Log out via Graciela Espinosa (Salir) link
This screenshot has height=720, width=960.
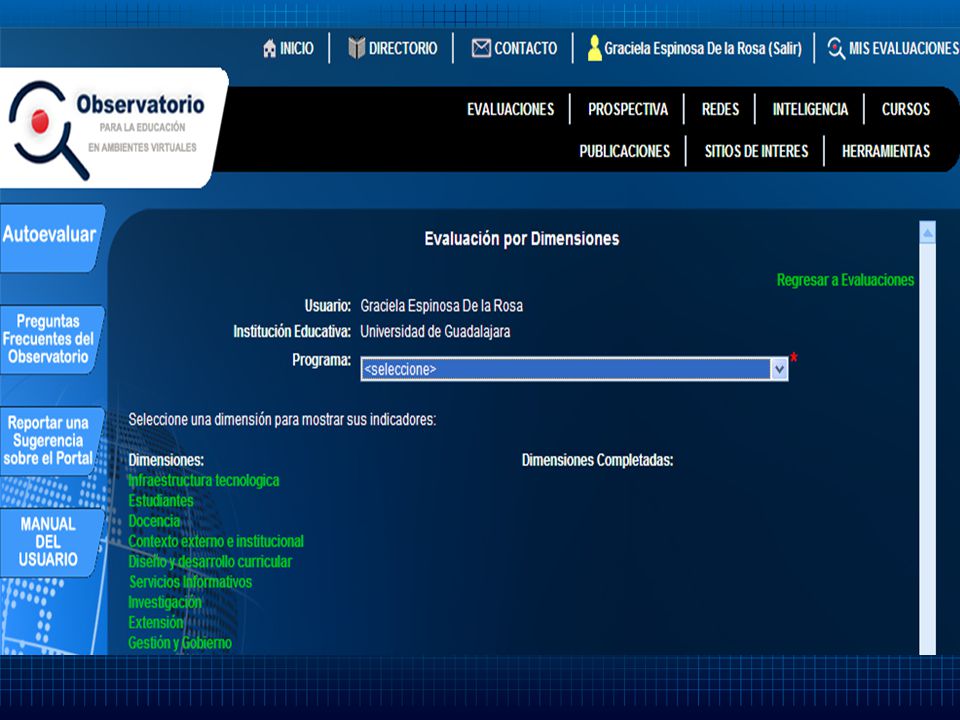click(703, 48)
